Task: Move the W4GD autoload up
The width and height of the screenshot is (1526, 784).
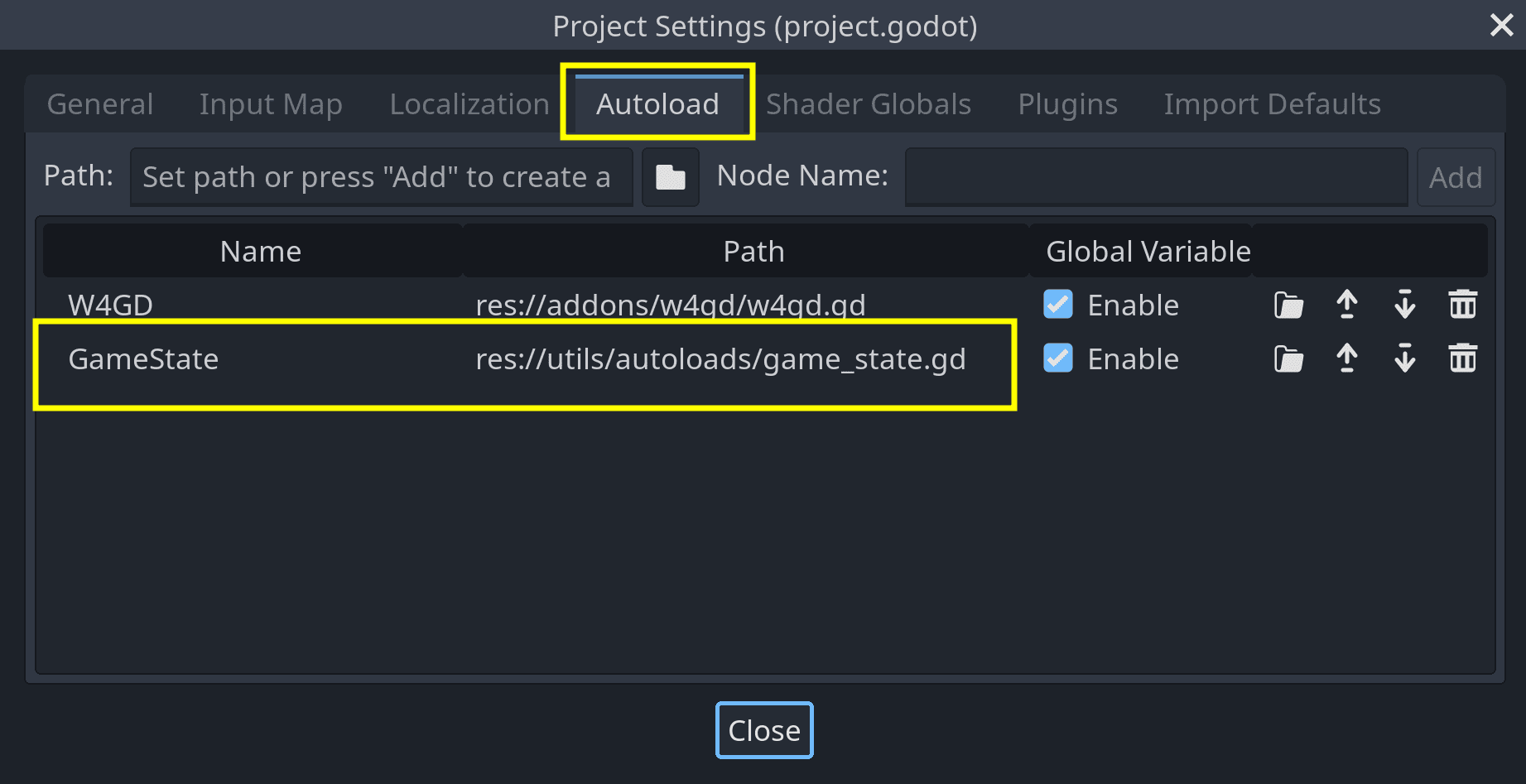Action: [1346, 305]
